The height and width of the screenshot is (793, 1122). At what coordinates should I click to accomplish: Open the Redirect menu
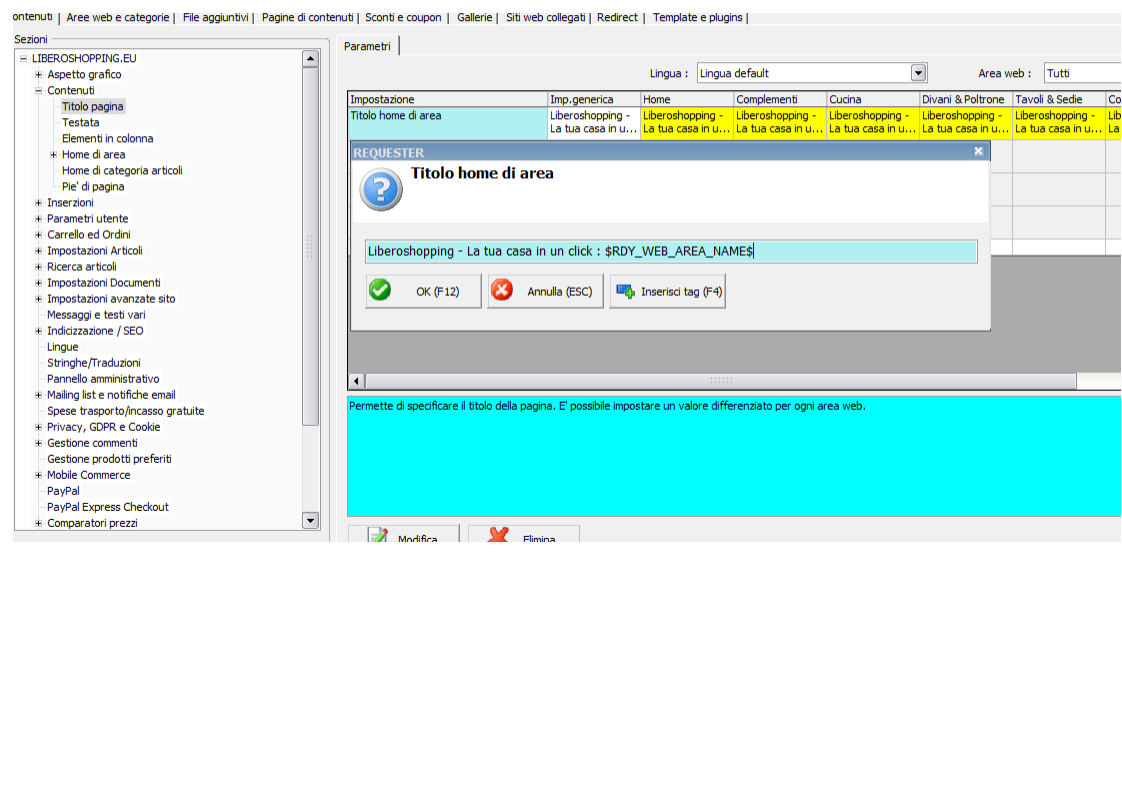click(x=617, y=17)
